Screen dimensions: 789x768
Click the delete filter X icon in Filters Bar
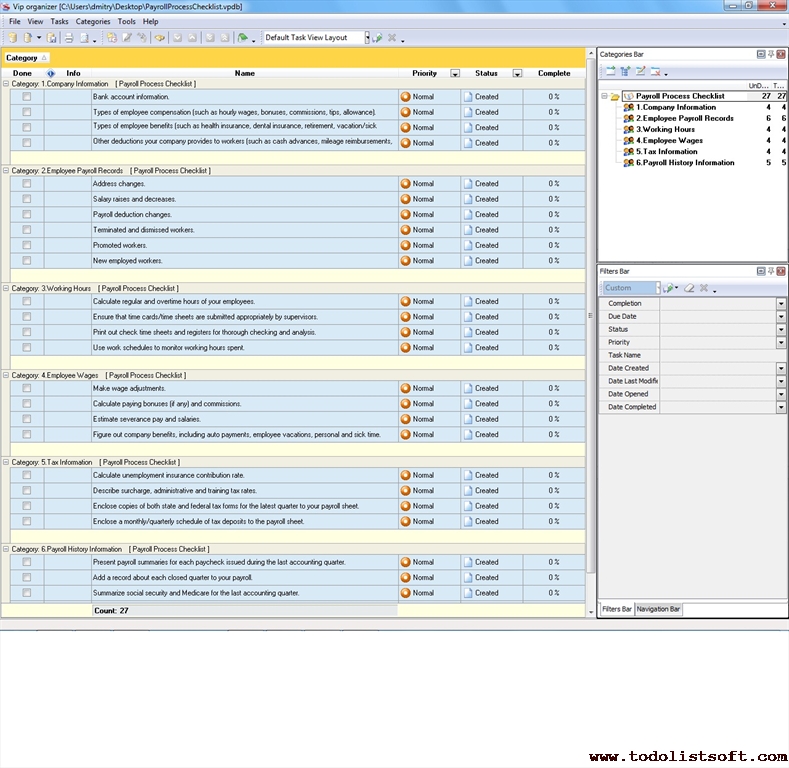click(703, 288)
